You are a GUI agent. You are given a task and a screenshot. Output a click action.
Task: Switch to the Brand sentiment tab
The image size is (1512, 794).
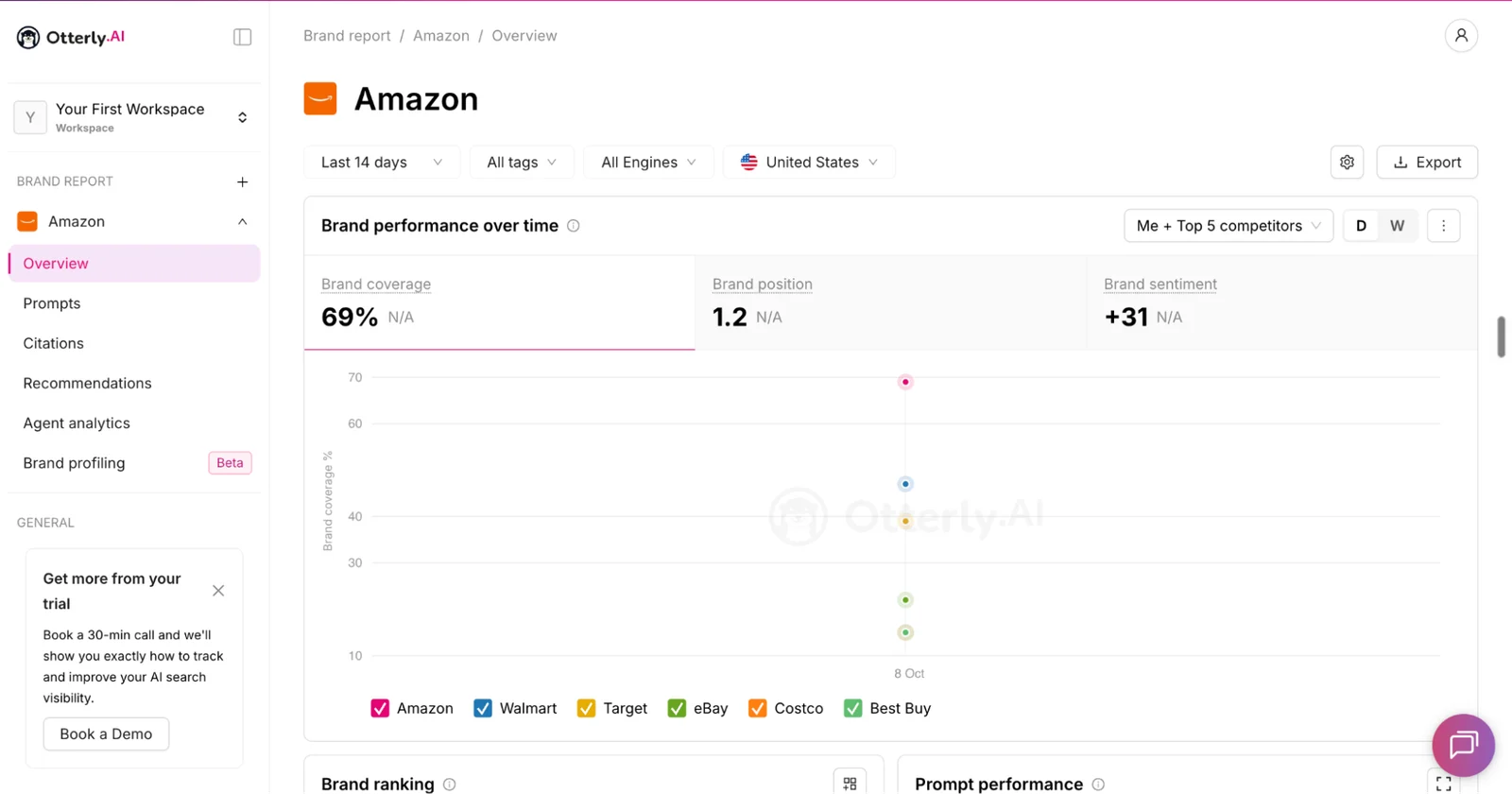tap(1281, 302)
